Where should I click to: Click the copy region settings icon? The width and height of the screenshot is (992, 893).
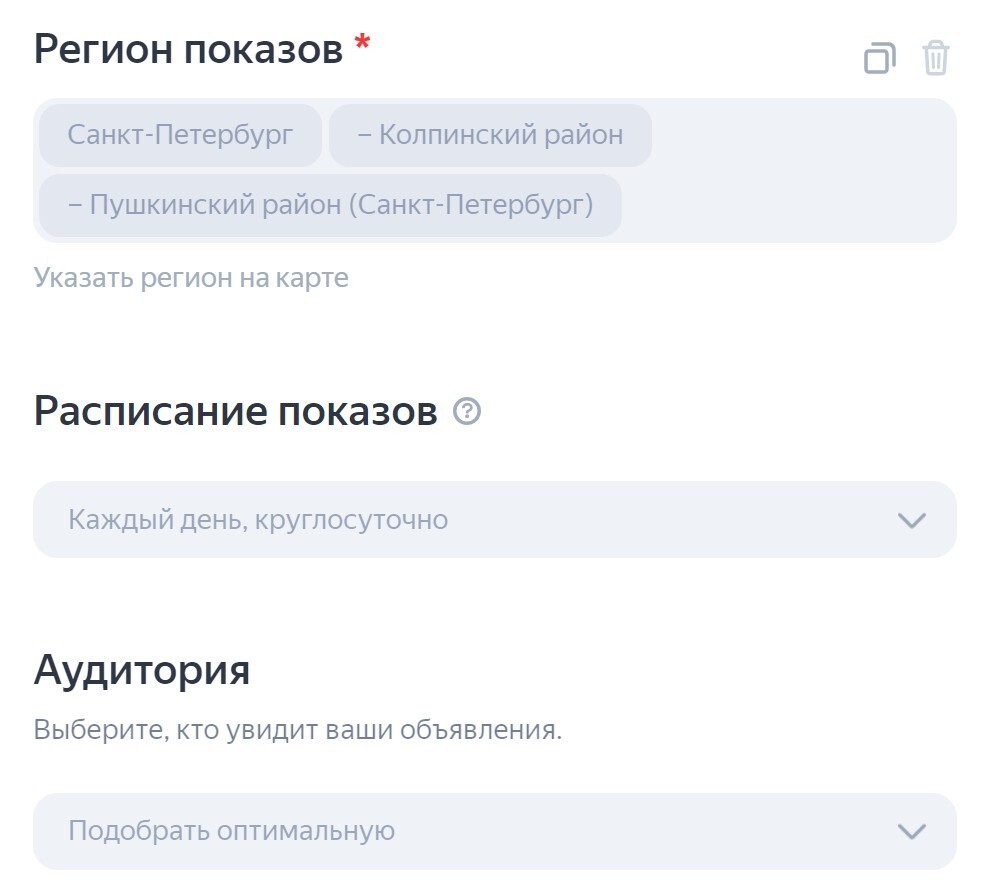pos(879,58)
